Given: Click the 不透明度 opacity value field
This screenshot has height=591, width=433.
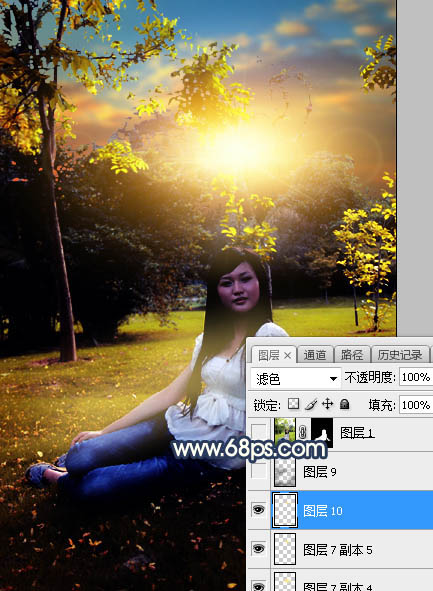Looking at the screenshot, I should (416, 377).
